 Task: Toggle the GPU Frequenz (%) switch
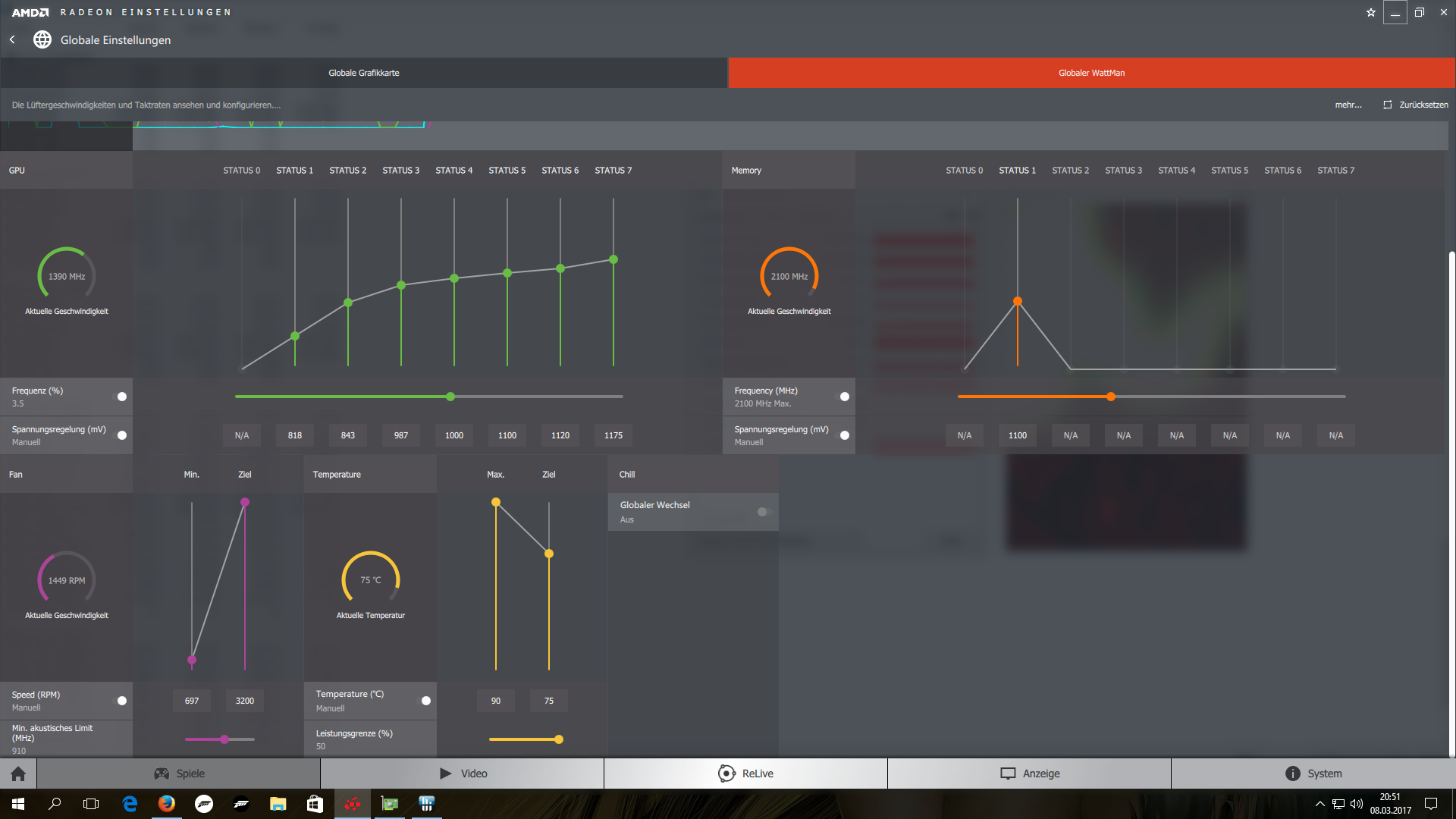(121, 397)
